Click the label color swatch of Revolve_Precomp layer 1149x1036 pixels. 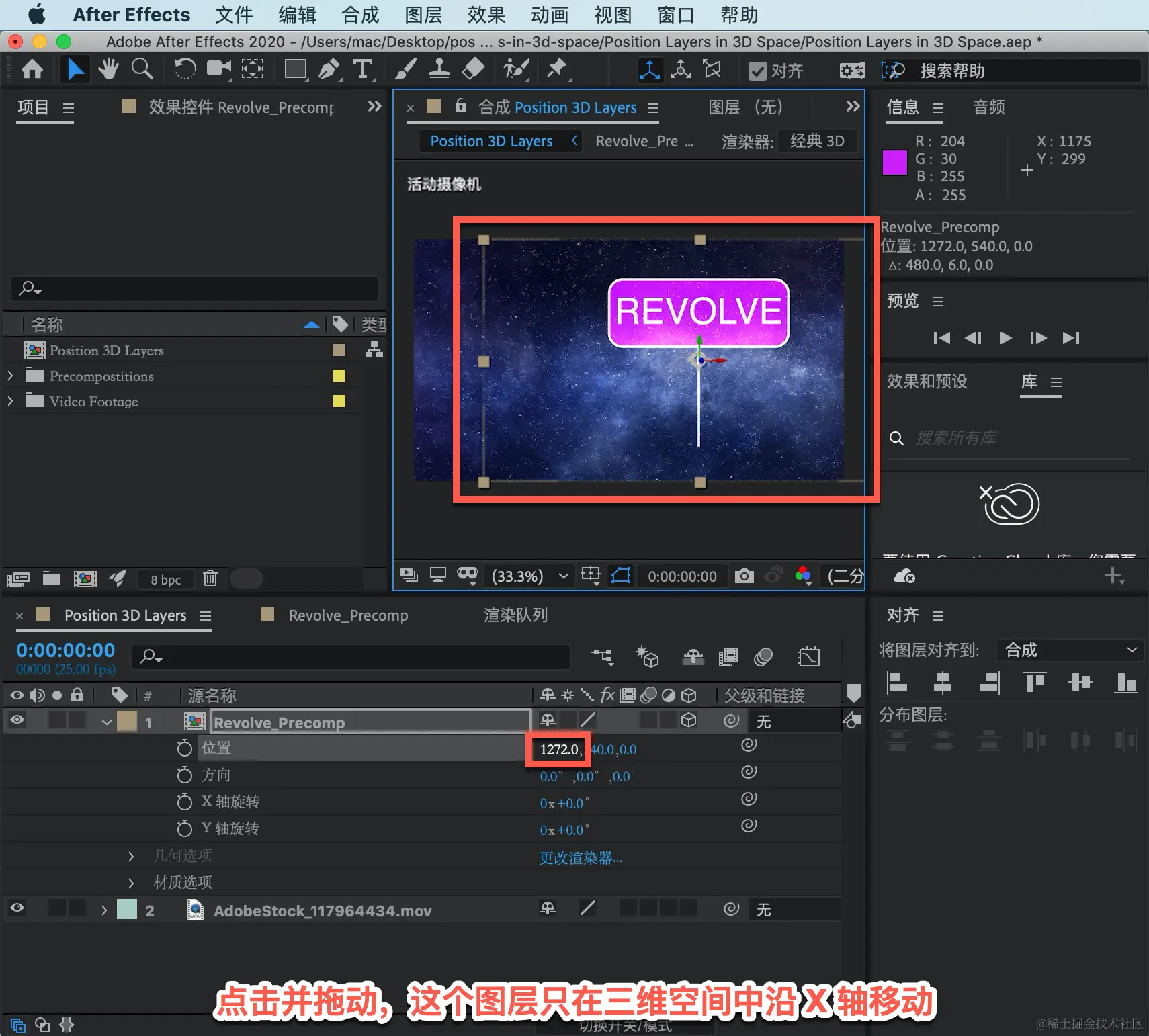[126, 722]
